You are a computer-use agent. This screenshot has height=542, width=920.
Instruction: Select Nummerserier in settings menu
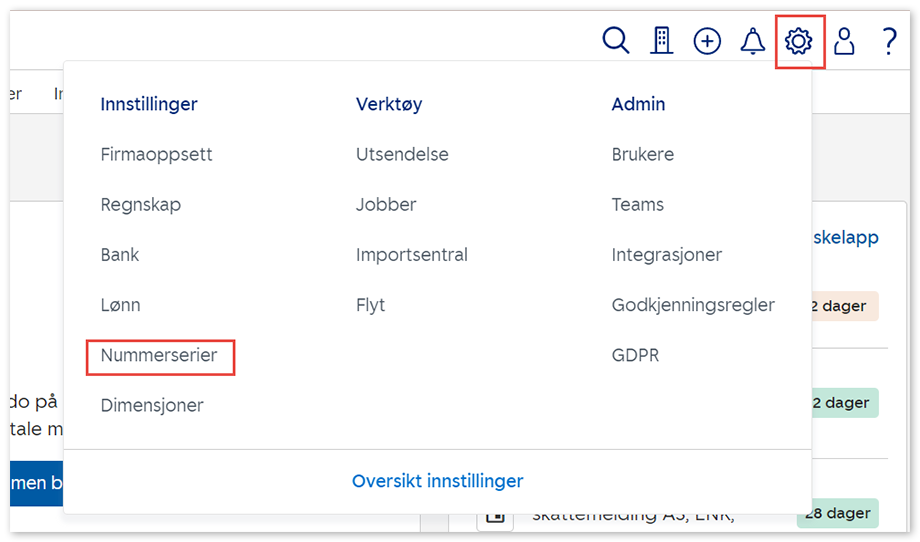(159, 355)
